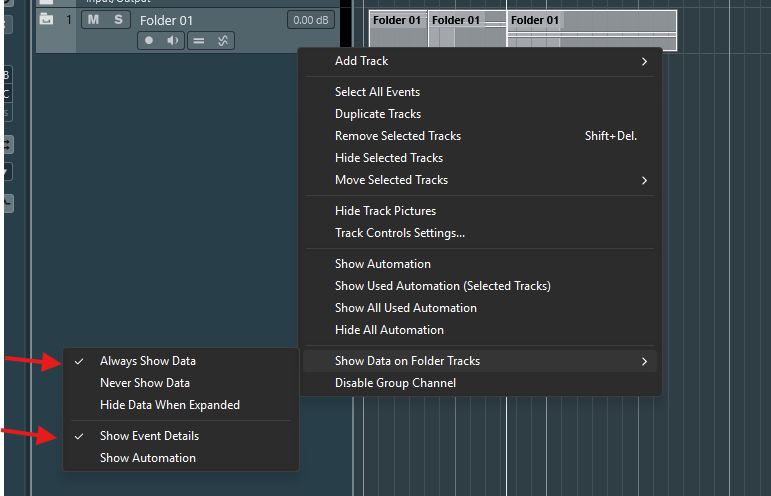The height and width of the screenshot is (496, 771).
Task: Expand Move Selected Tracks arrow
Action: (x=644, y=180)
